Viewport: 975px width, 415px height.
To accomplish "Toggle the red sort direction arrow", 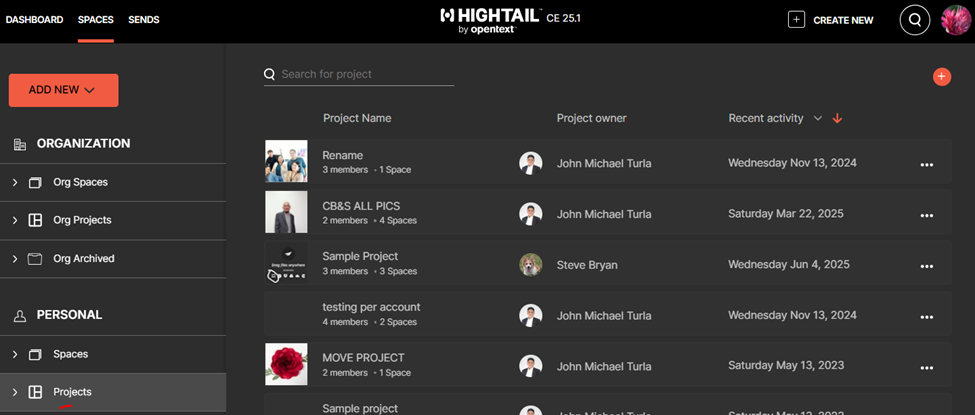I will (837, 119).
